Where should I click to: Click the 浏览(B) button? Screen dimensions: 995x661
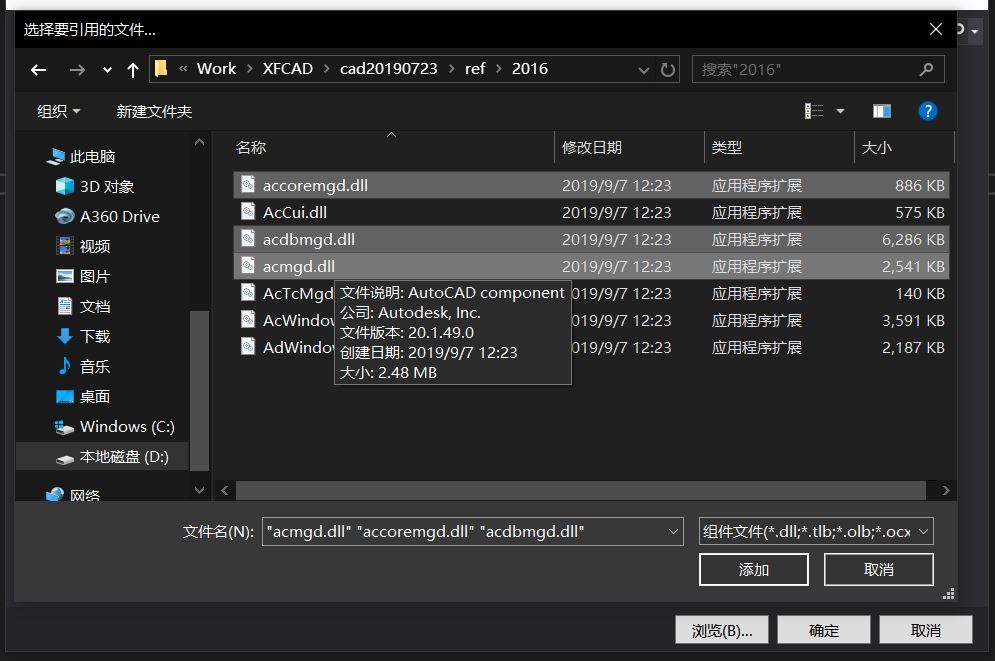tap(721, 629)
